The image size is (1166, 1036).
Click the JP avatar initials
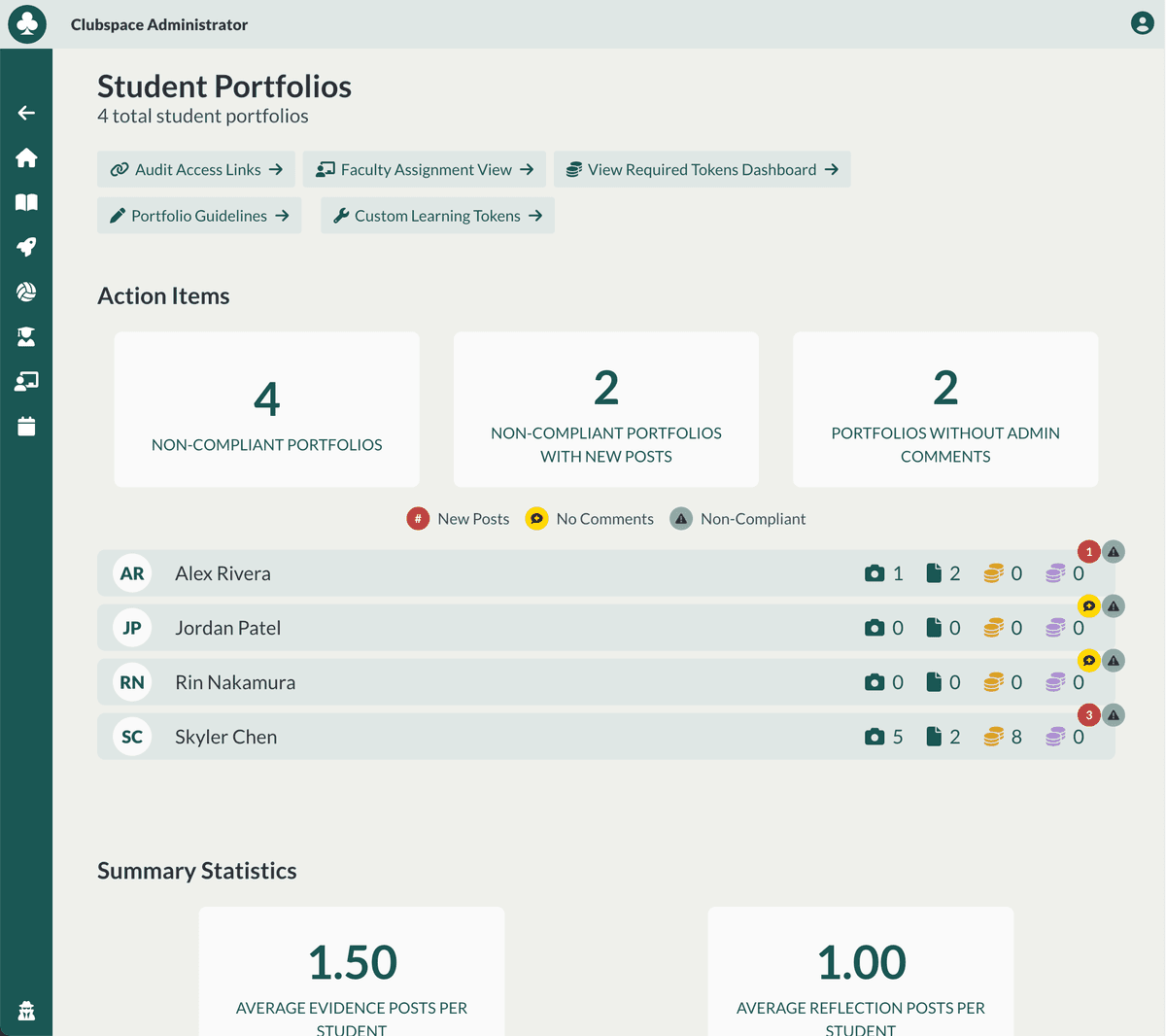tap(132, 628)
